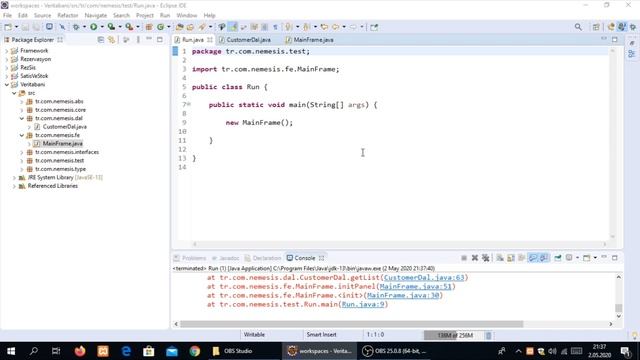Click the Coverage launch icon
This screenshot has width=640, height=360.
111,27
